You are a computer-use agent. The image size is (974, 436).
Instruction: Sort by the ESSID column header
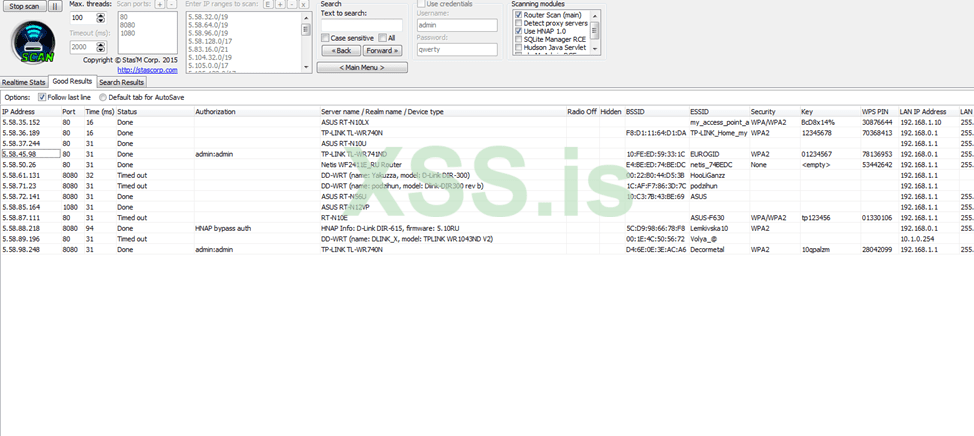pyautogui.click(x=719, y=112)
